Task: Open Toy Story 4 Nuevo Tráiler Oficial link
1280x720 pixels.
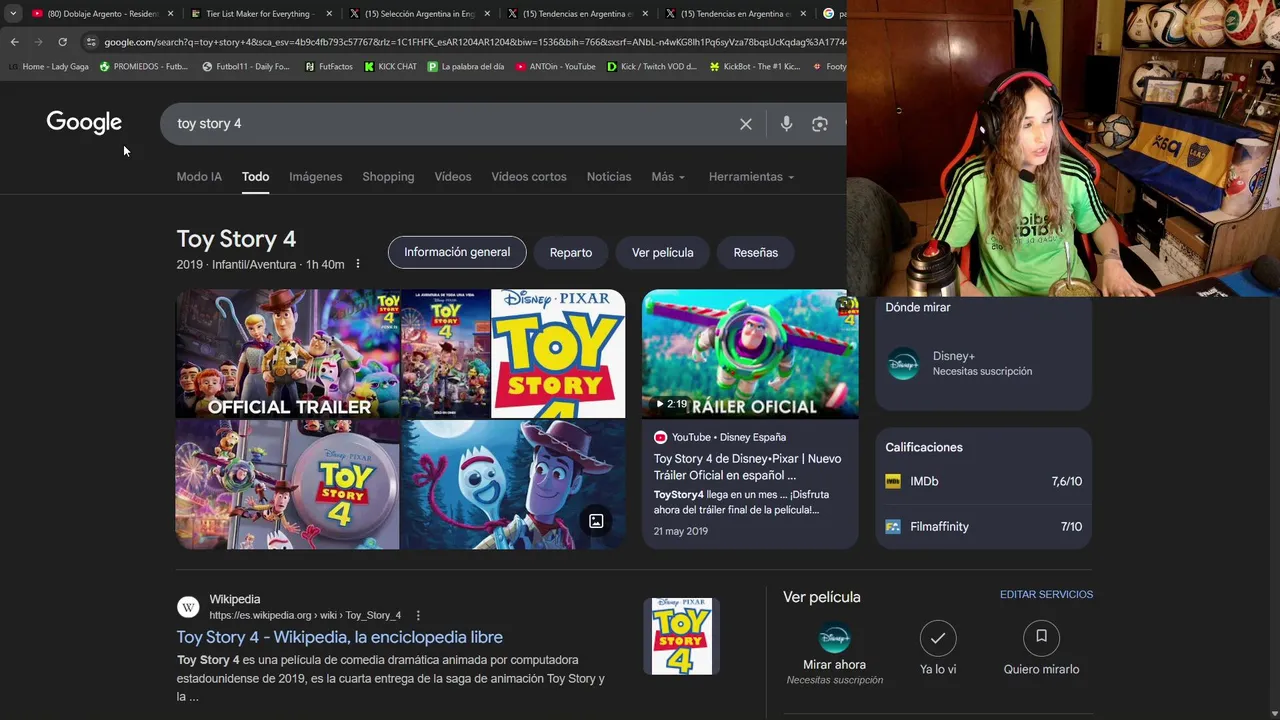Action: (747, 467)
